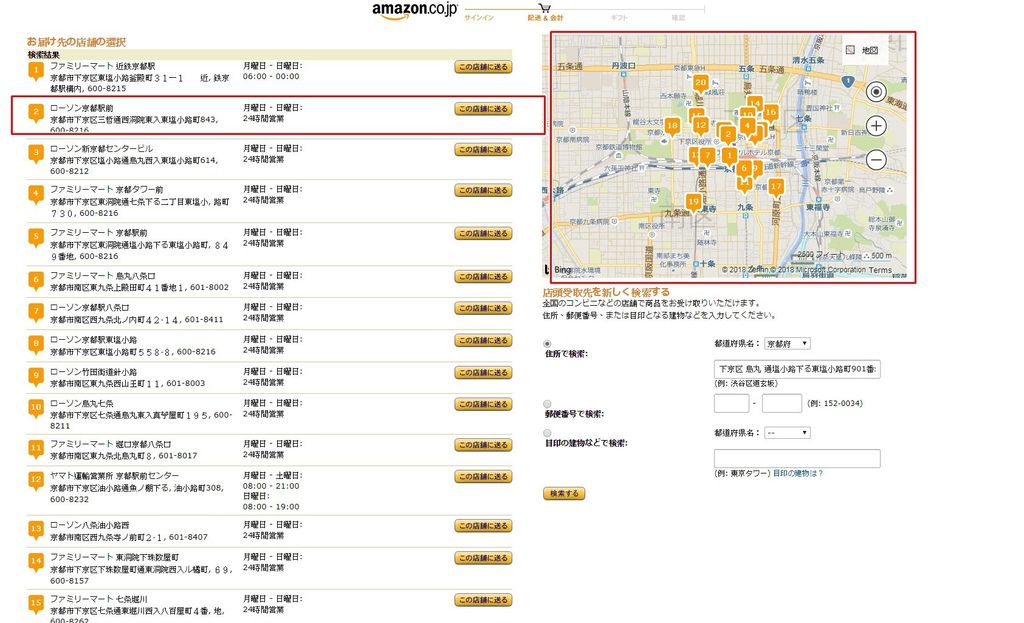Viewport: 1024px width, 623px height.
Task: Click list marker 8 beside ローソン京都駅東塩小路
Action: tap(36, 344)
